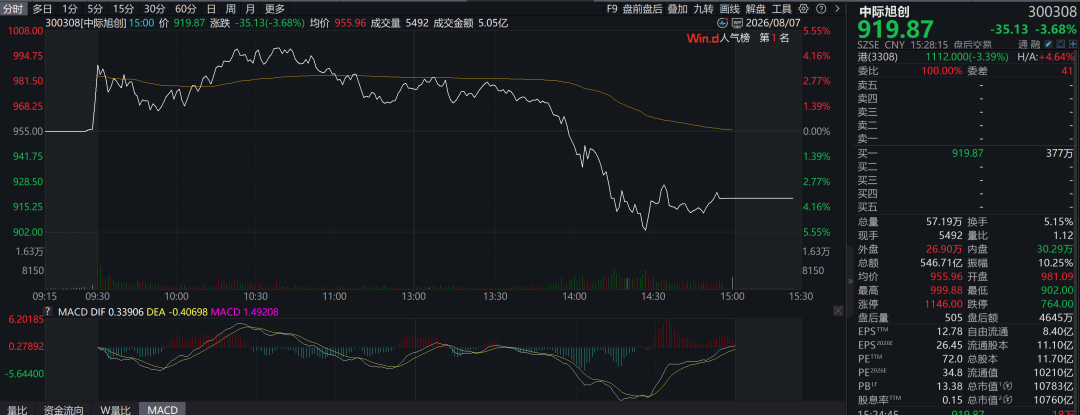The width and height of the screenshot is (1080, 415).
Task: Select the 5分 period tab
Action: click(95, 9)
